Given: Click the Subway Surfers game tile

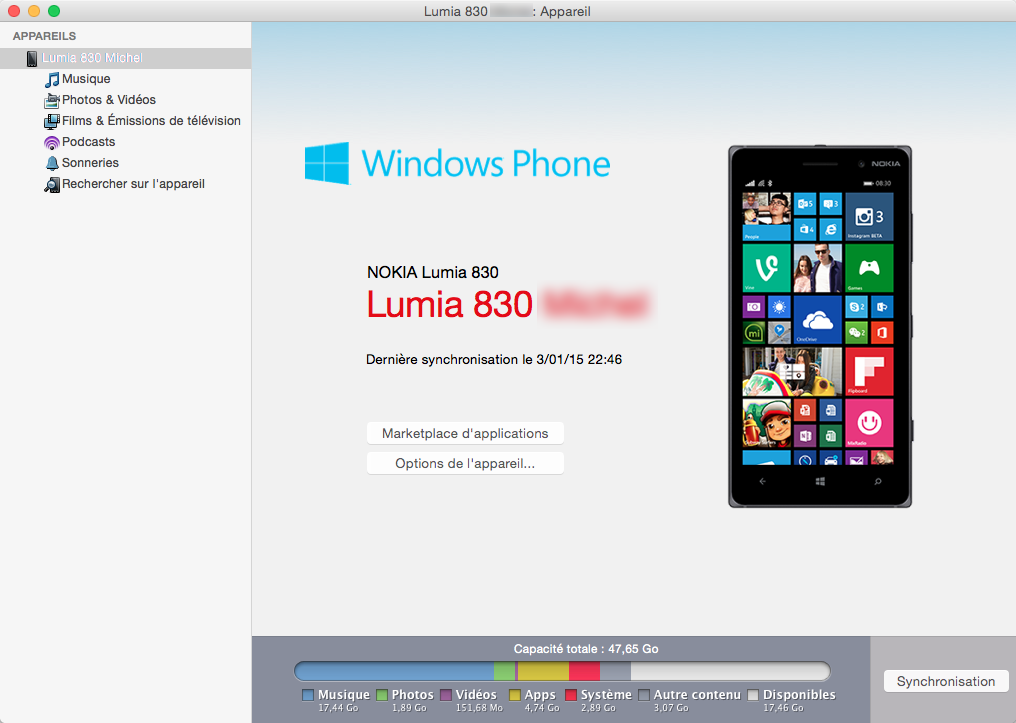Looking at the screenshot, I should (767, 422).
